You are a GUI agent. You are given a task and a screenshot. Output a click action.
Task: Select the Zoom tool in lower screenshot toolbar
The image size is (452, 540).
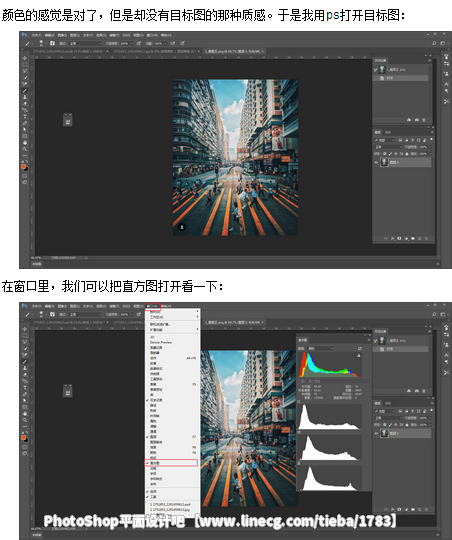coord(25,420)
